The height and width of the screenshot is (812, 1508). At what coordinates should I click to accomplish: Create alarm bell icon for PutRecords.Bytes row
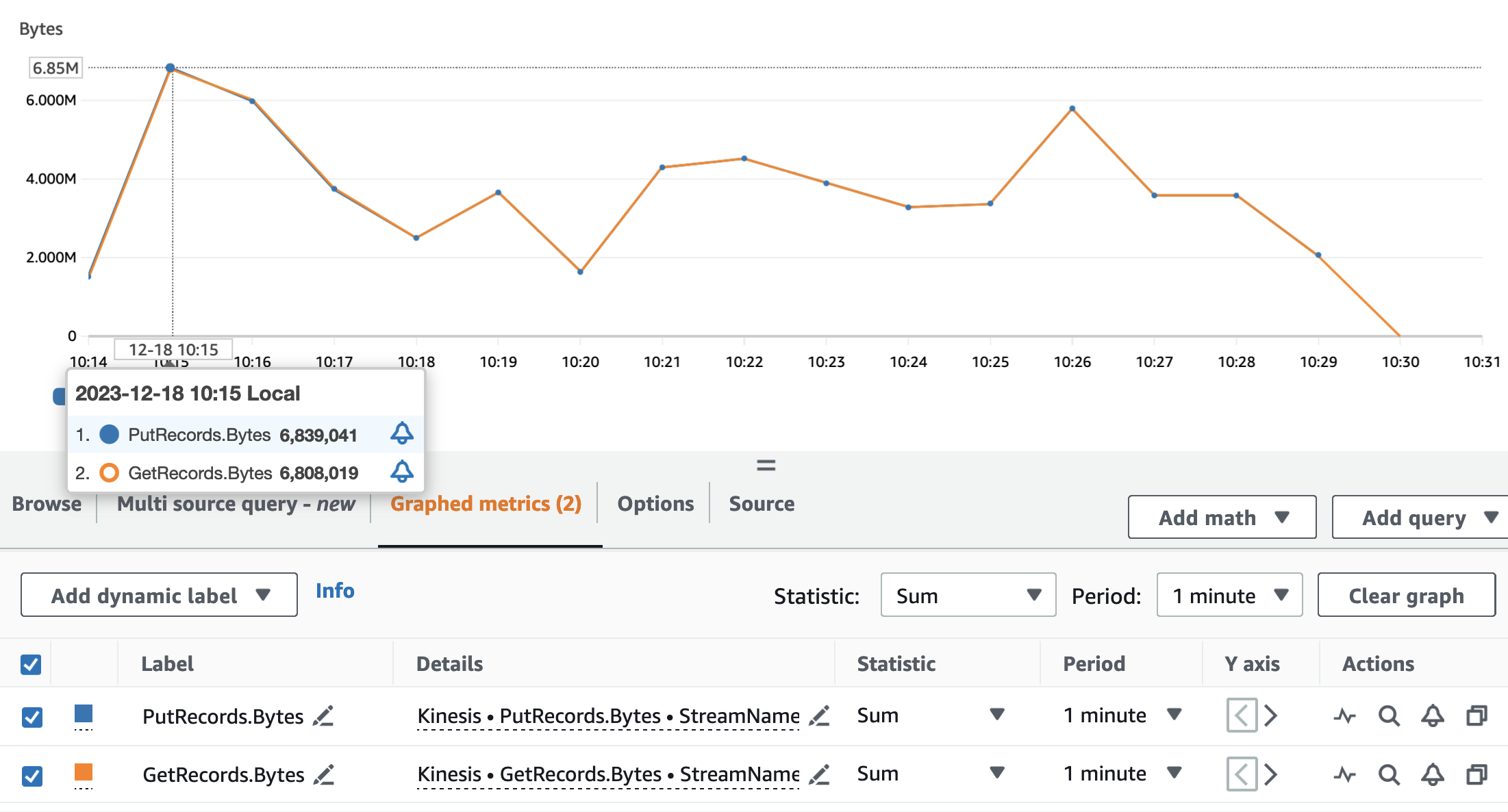point(1432,716)
